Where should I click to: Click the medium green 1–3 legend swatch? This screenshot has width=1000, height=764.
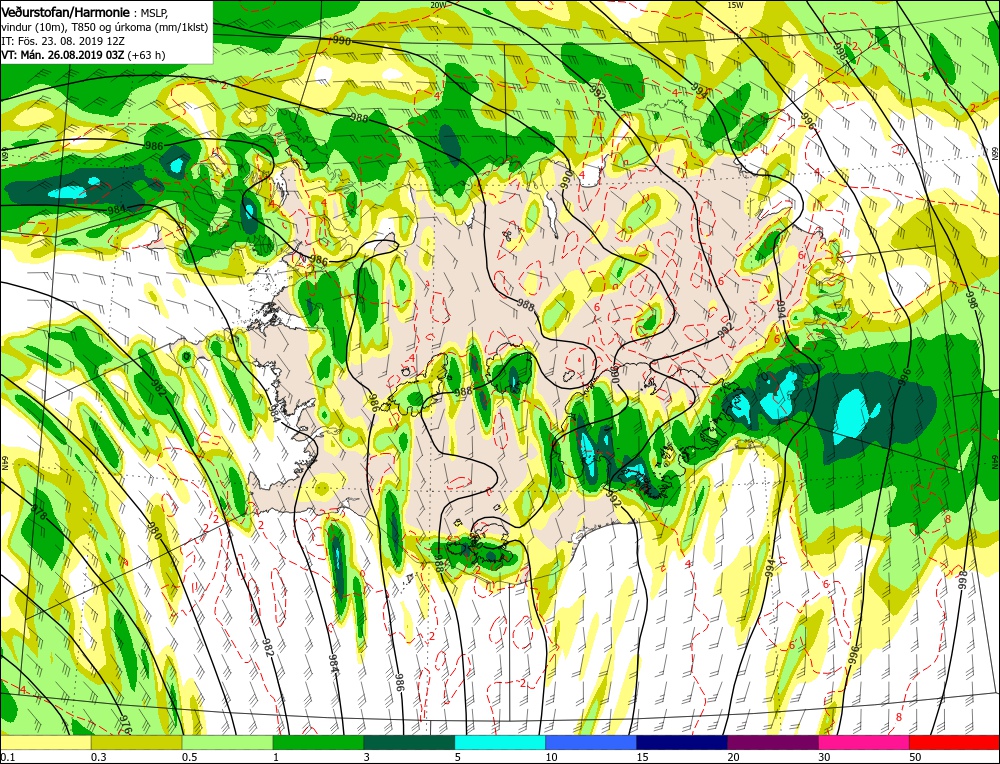click(318, 742)
